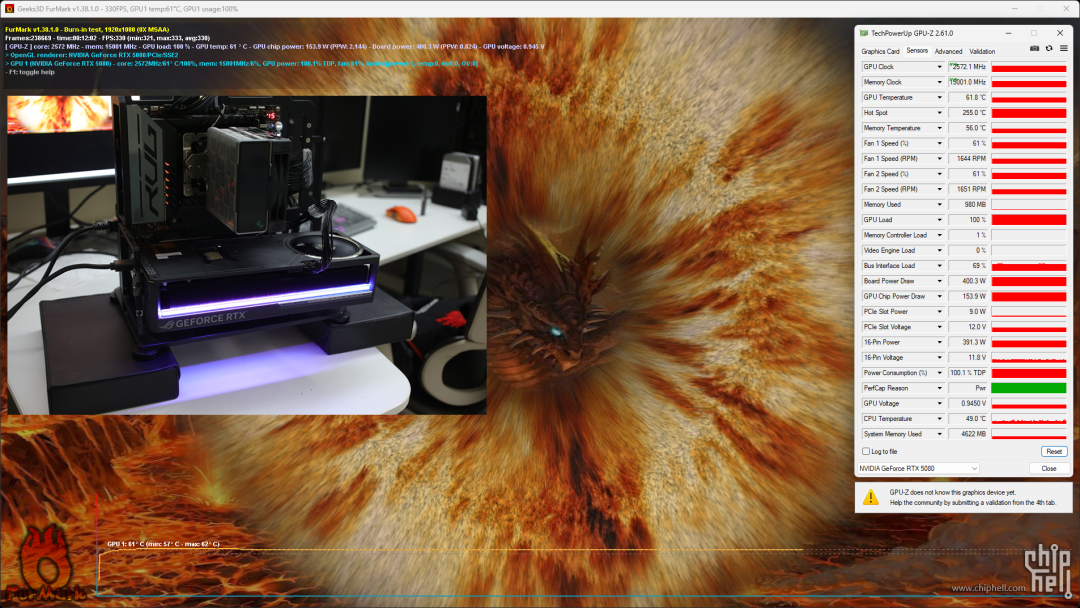Click the GPU Clock value 2572.1 MHz
Screen dimensions: 1080x608
[968, 67]
